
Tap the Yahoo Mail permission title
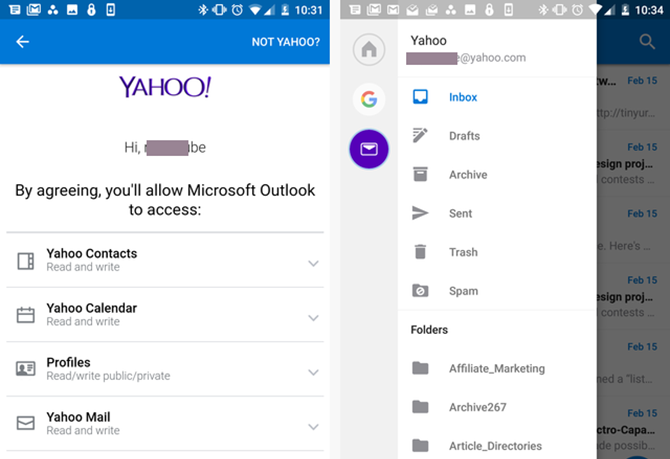pyautogui.click(x=78, y=417)
